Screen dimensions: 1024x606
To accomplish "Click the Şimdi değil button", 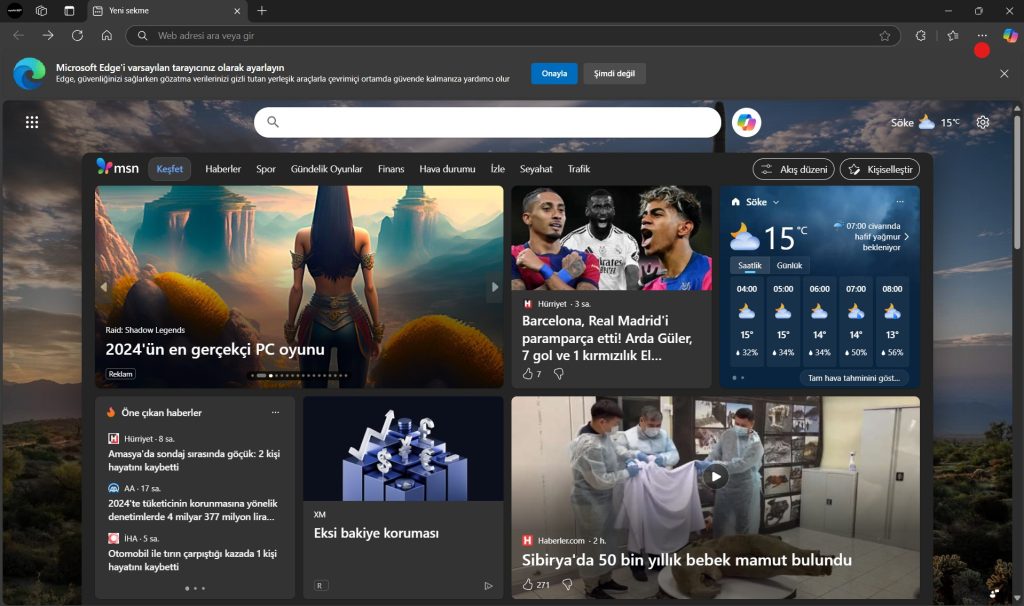I will pyautogui.click(x=614, y=73).
